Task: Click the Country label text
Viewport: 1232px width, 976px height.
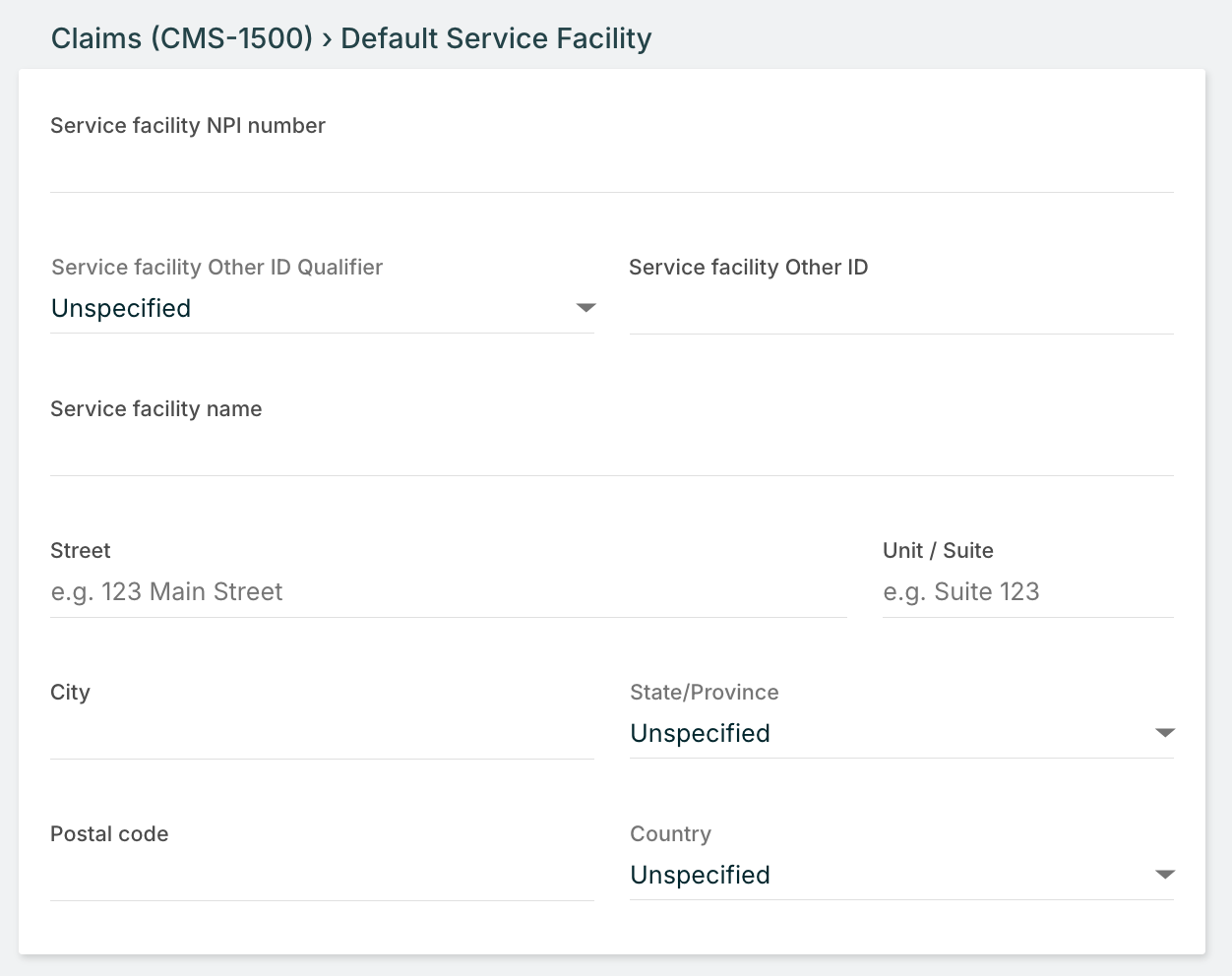Action: [670, 834]
